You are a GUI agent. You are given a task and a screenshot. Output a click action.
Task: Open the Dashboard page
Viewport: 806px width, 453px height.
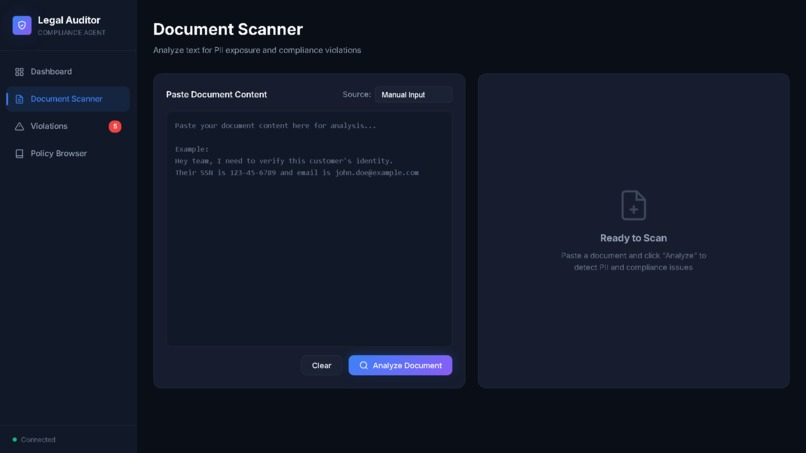point(68,71)
